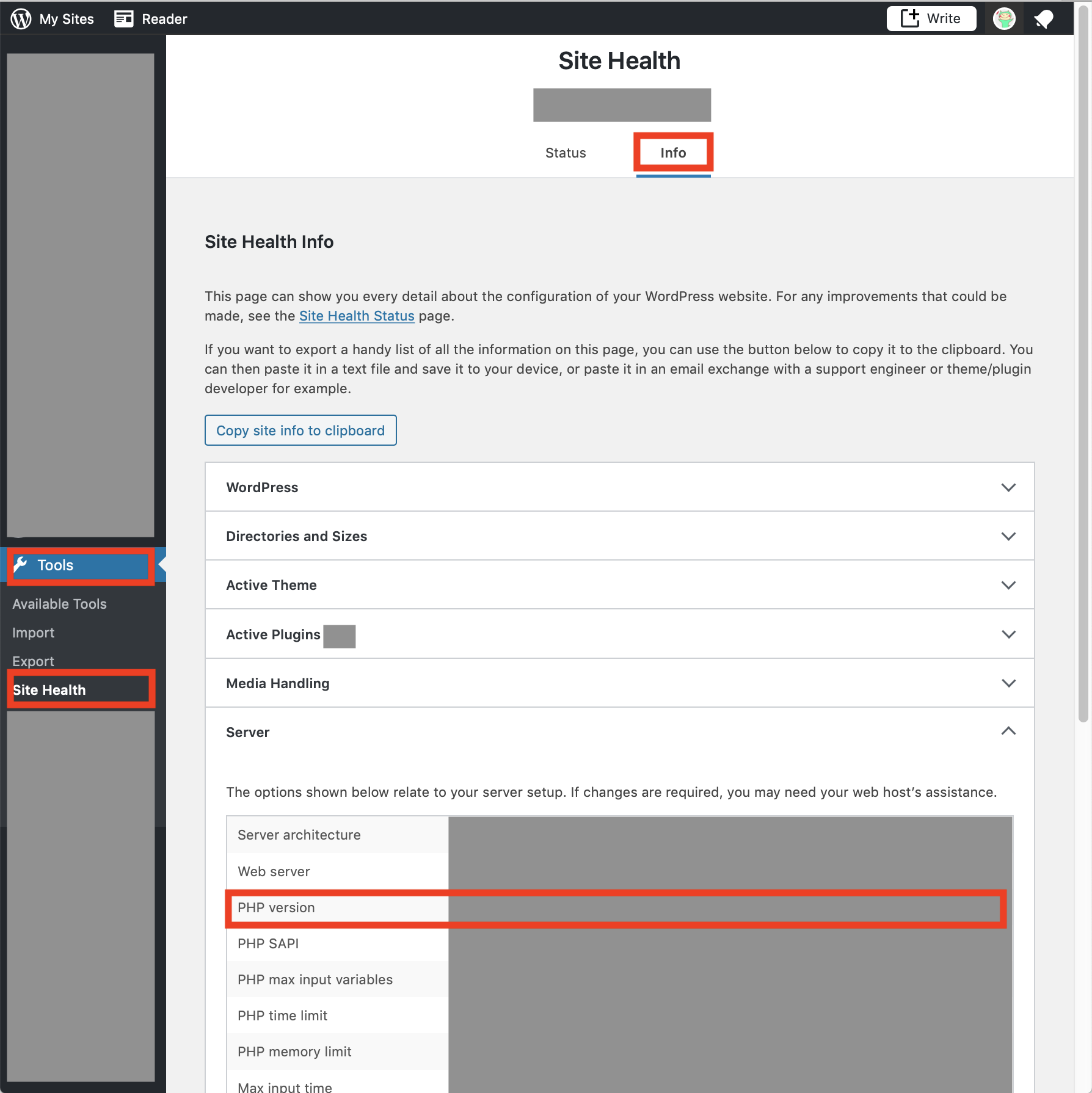Click the Site Health Info heading
Screen dimensions: 1092x1093
coord(269,242)
